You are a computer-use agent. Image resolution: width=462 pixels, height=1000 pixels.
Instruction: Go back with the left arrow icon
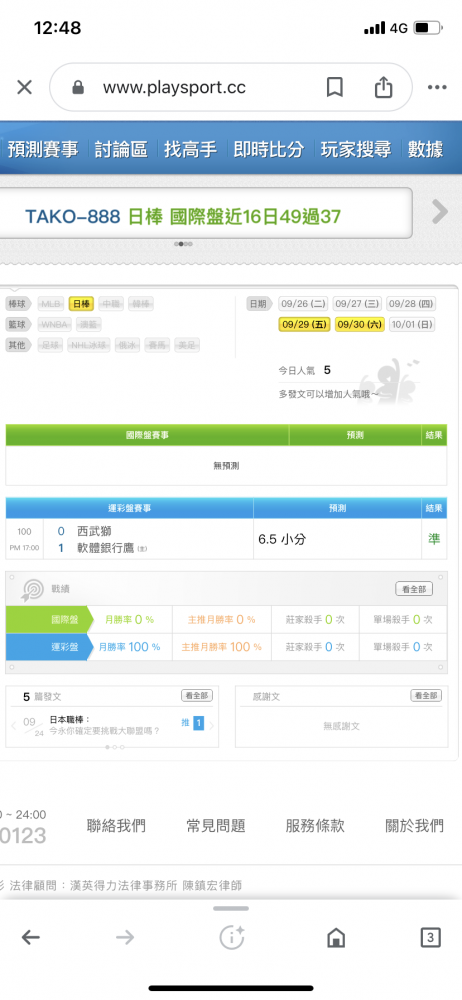(31, 937)
